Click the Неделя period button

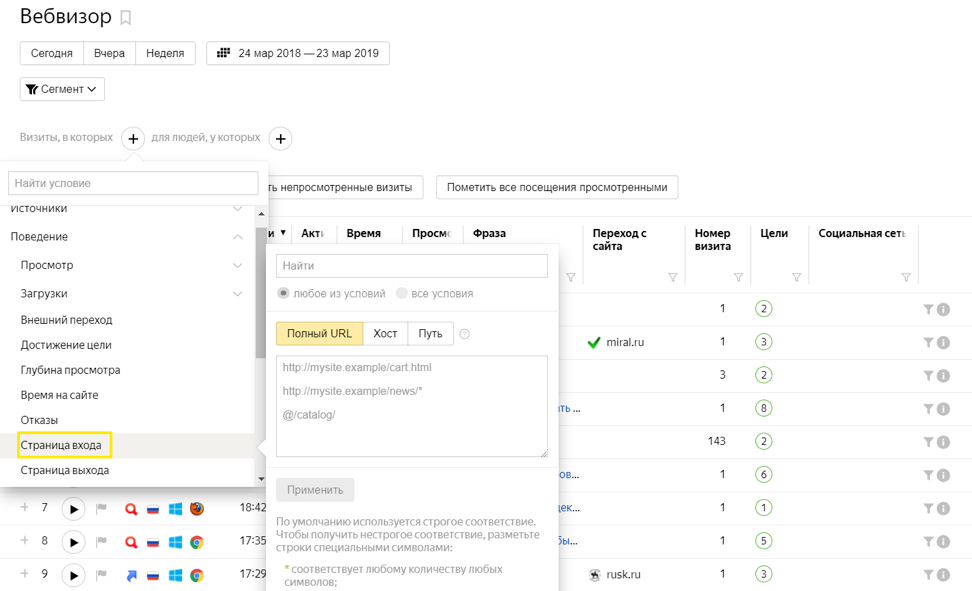click(x=165, y=53)
